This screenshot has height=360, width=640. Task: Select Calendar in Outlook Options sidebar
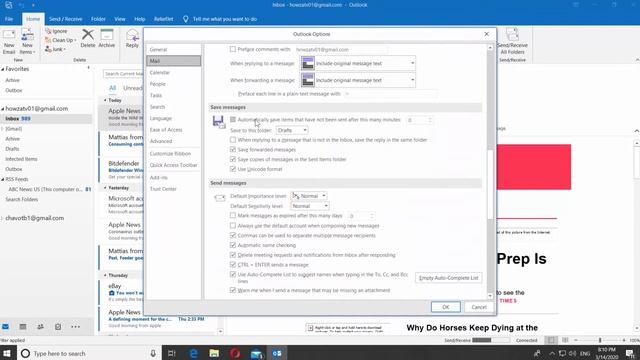(173, 72)
